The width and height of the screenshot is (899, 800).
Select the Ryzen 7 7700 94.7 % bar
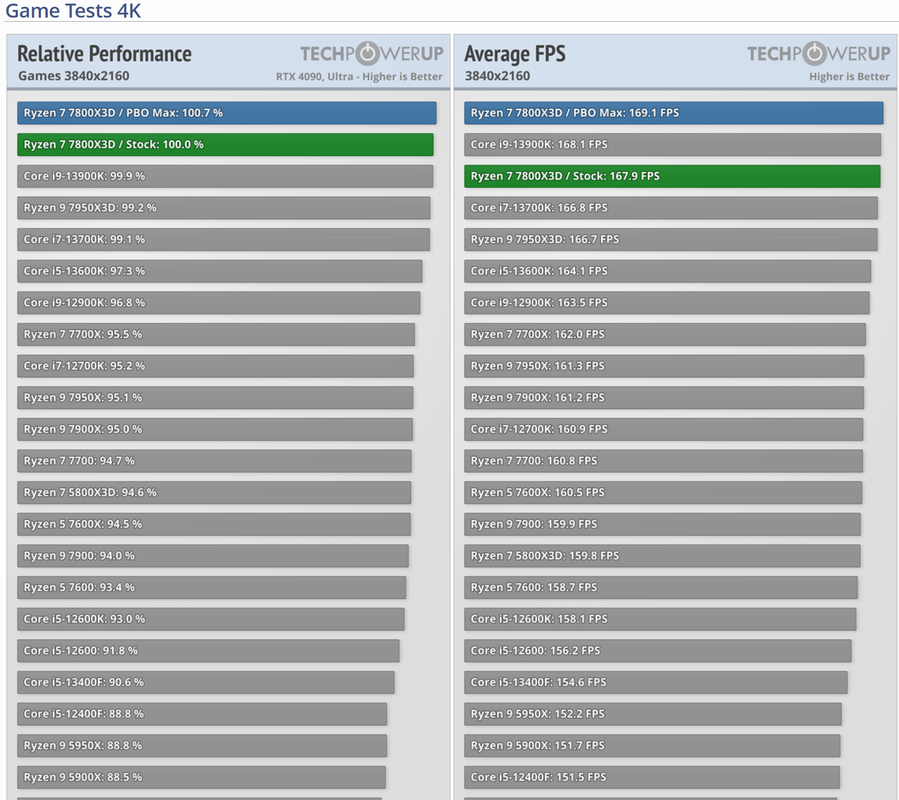coord(214,461)
